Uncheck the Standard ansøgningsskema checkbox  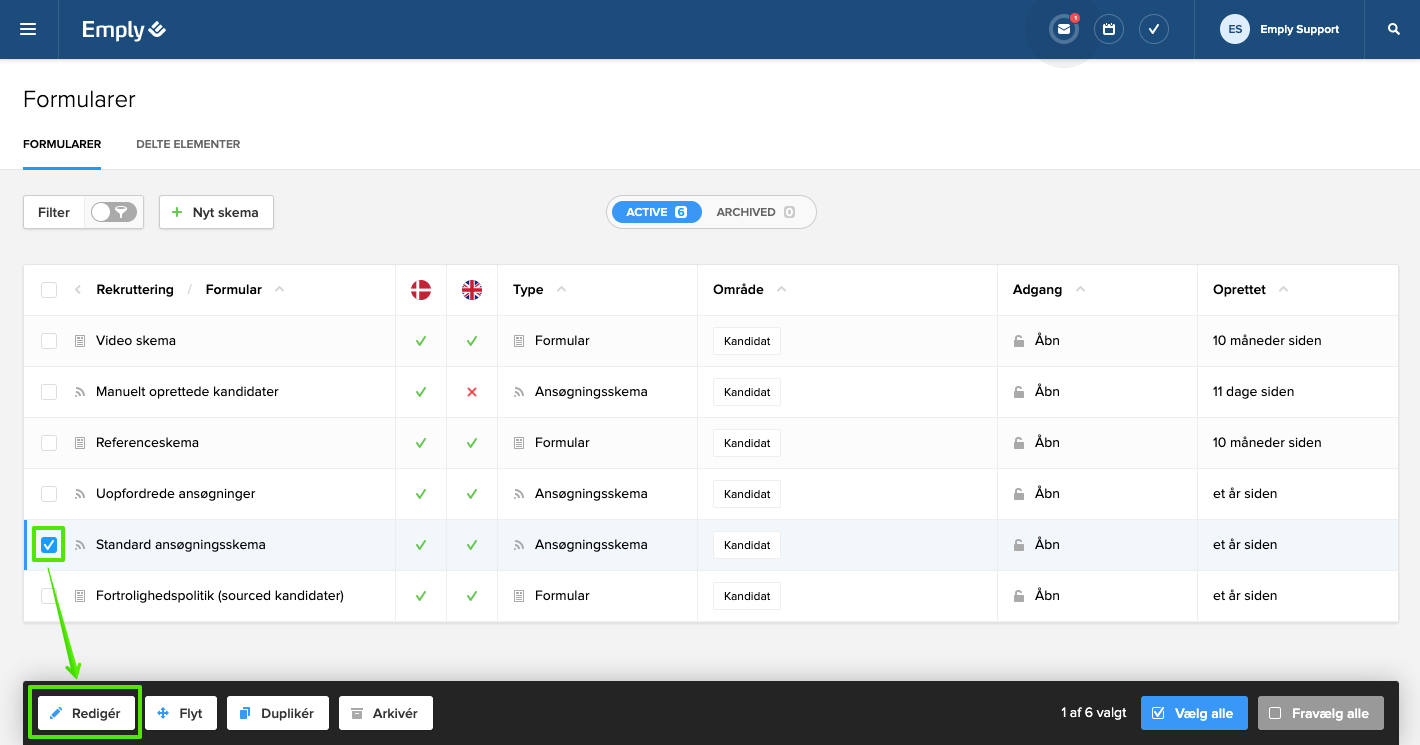tap(49, 545)
